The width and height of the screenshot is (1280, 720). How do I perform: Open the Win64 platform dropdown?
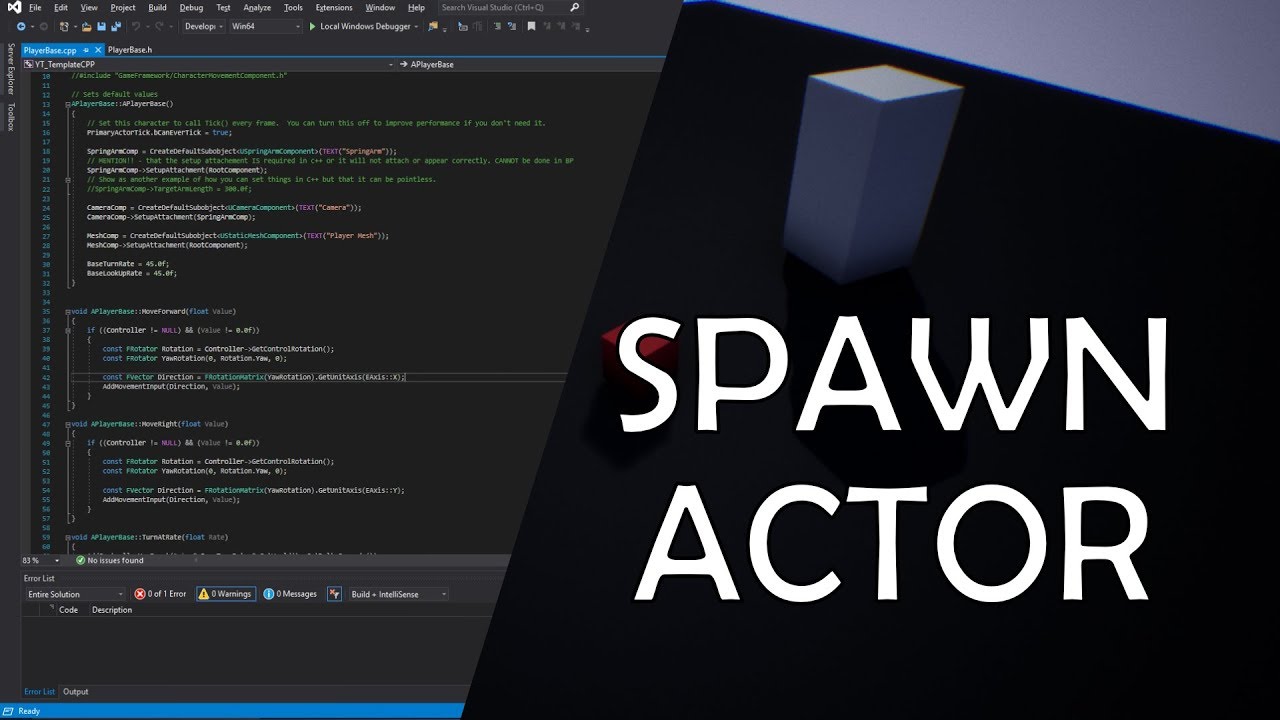(x=265, y=26)
